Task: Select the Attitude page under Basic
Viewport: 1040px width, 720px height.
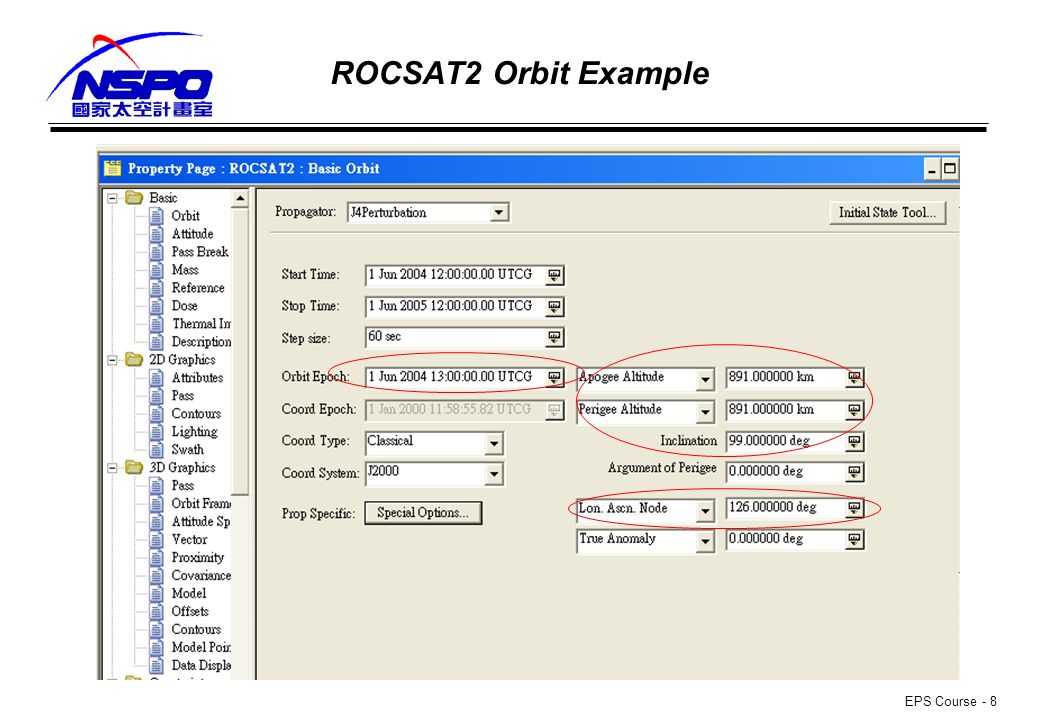Action: [192, 234]
